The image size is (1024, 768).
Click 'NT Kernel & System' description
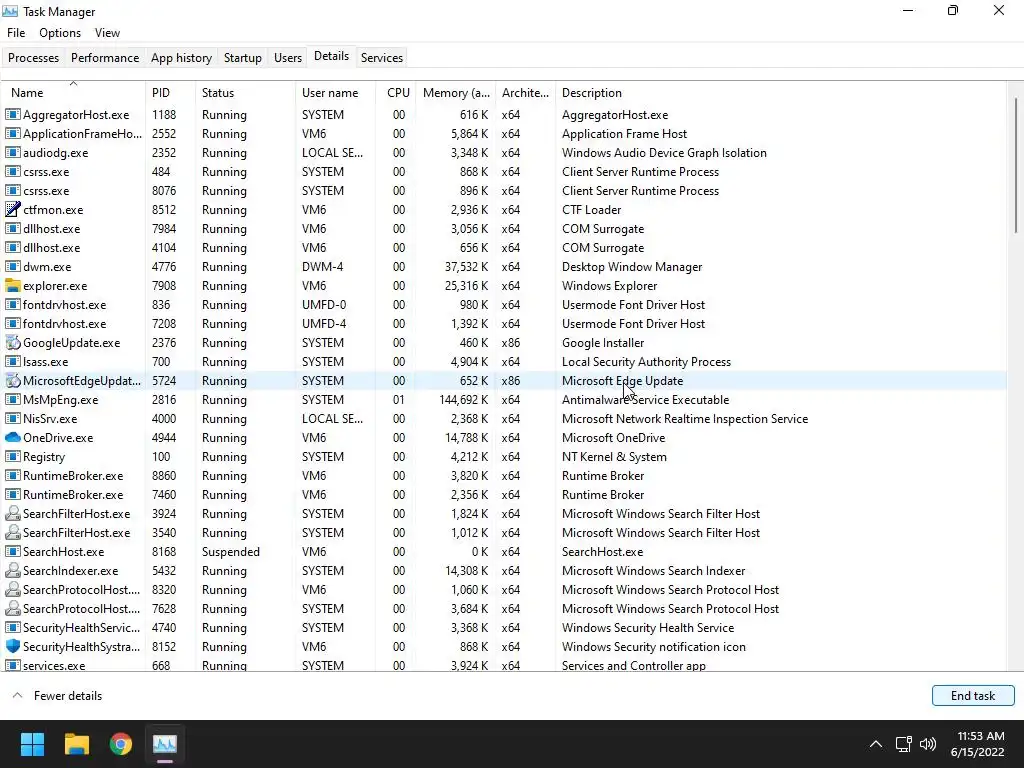[614, 456]
